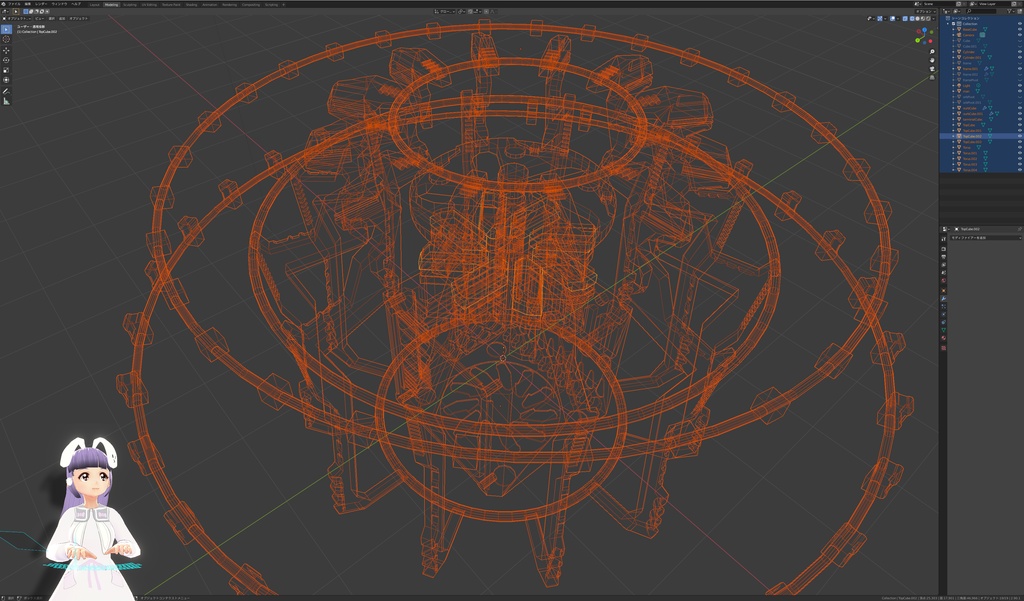Open transform orientation dropdown in header
The height and width of the screenshot is (601, 1024).
coord(445,11)
